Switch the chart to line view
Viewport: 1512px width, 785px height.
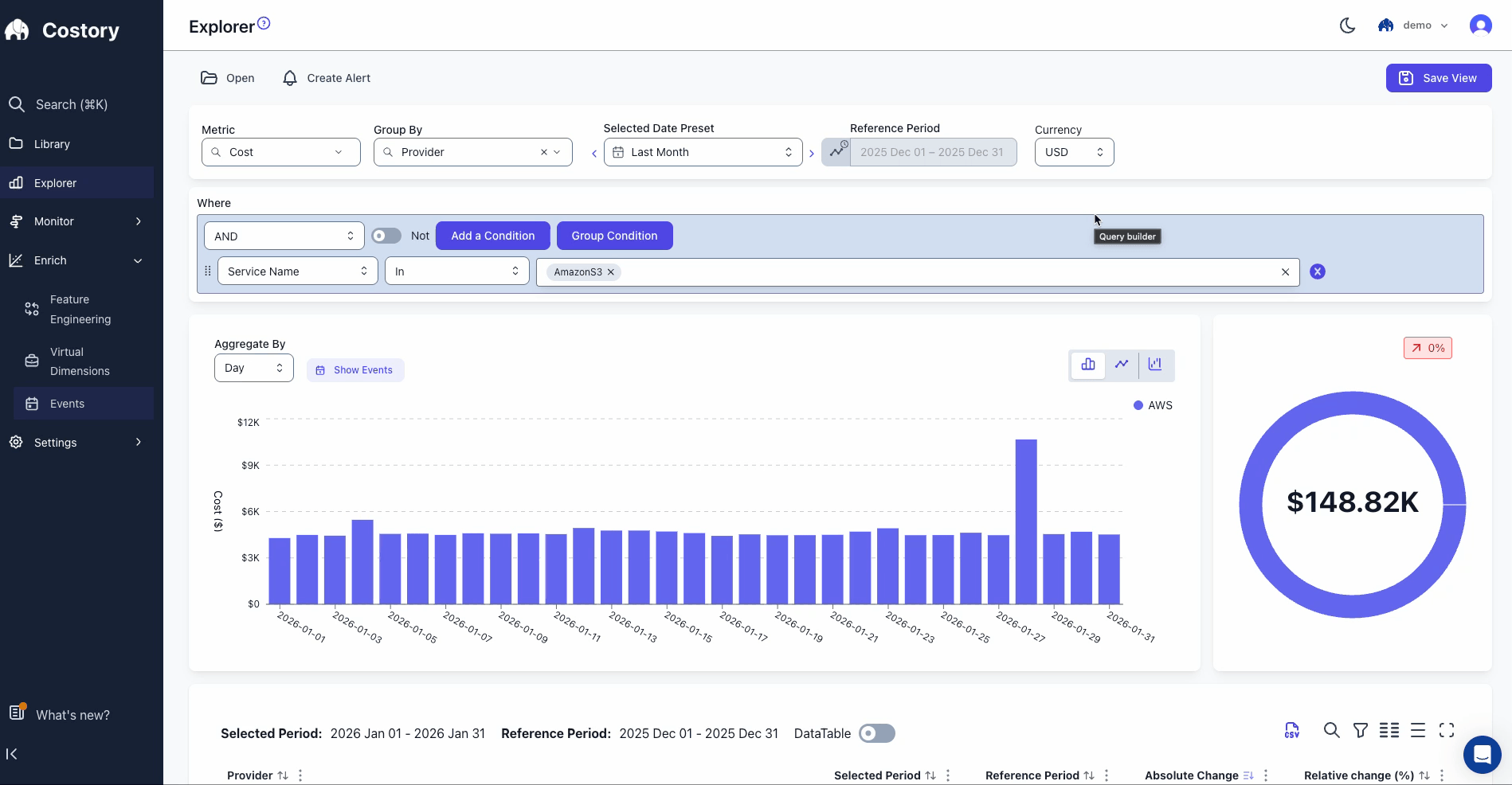pos(1121,365)
